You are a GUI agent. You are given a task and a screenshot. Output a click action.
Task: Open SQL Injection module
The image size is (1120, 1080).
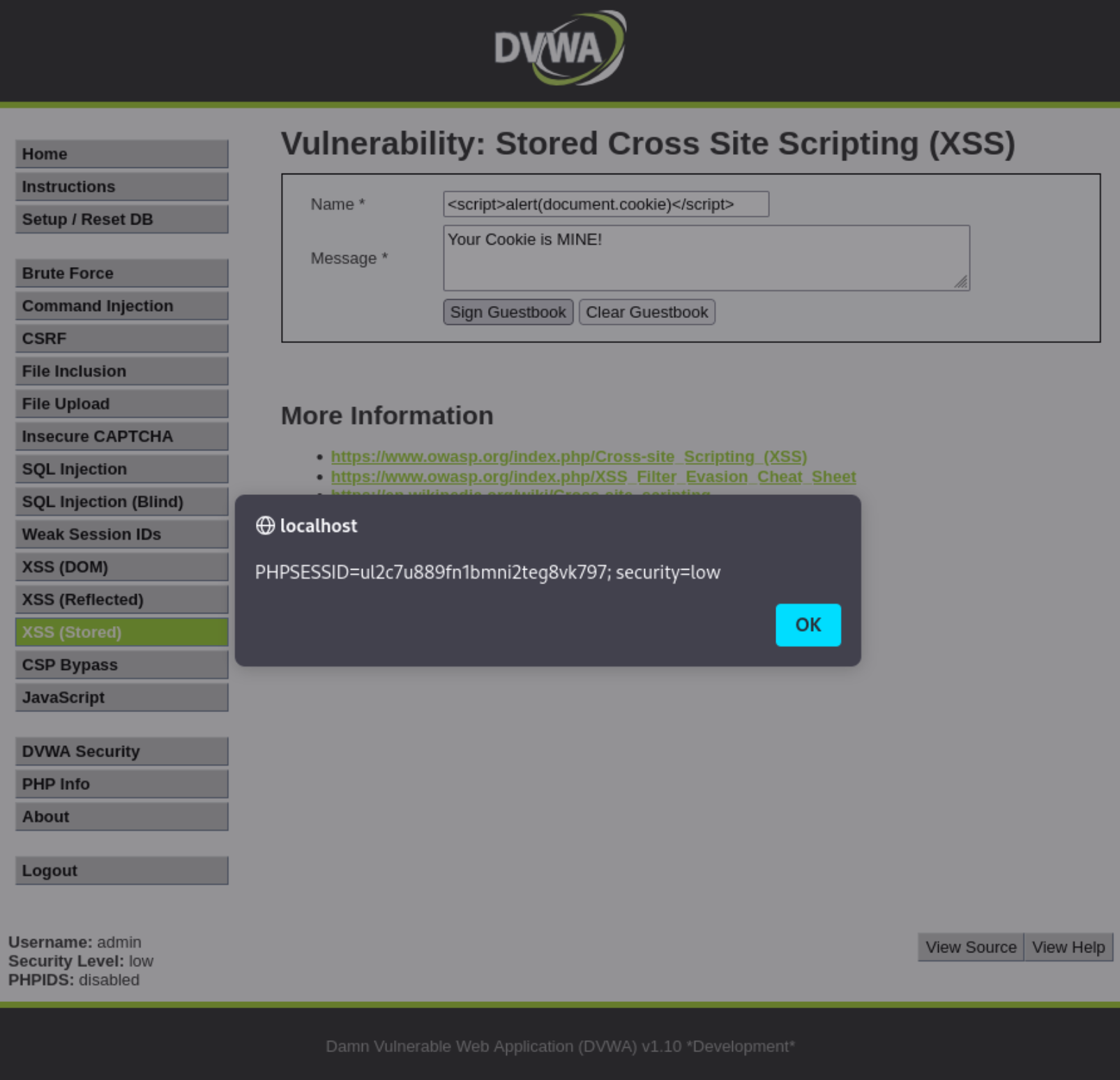pos(122,469)
